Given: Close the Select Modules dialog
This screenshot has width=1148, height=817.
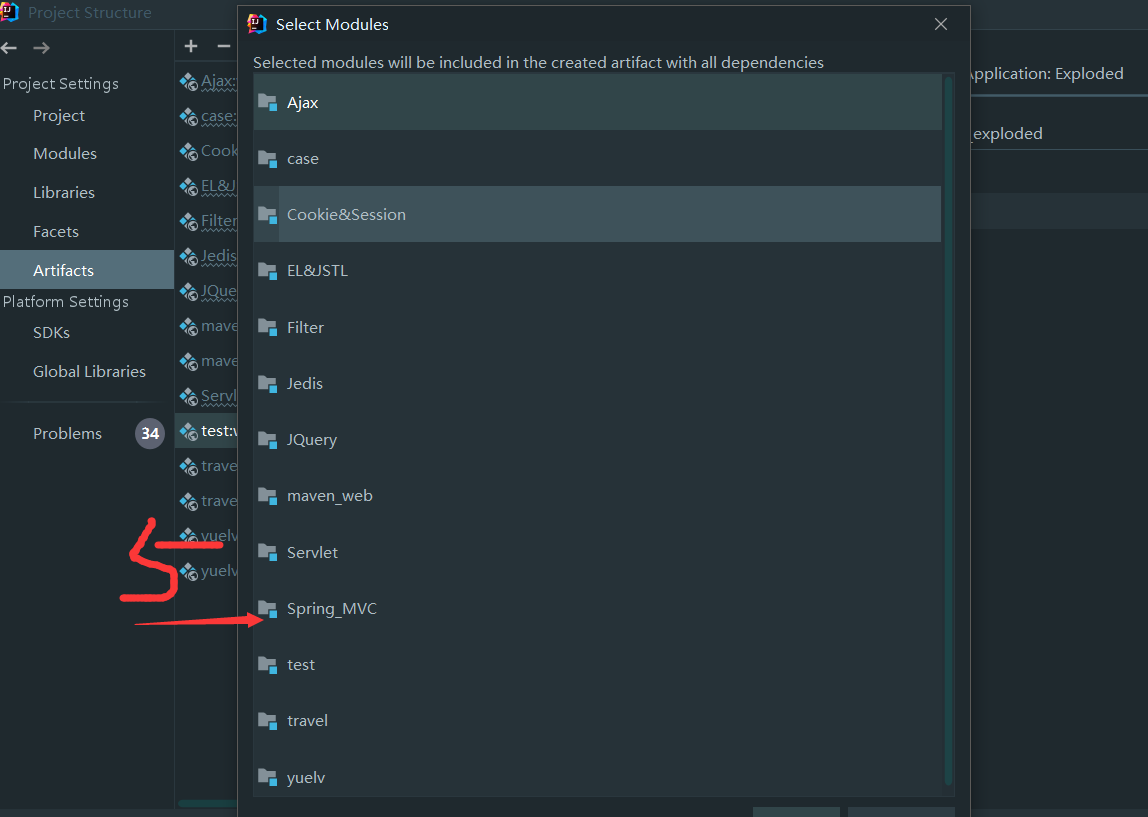Looking at the screenshot, I should click(x=940, y=23).
